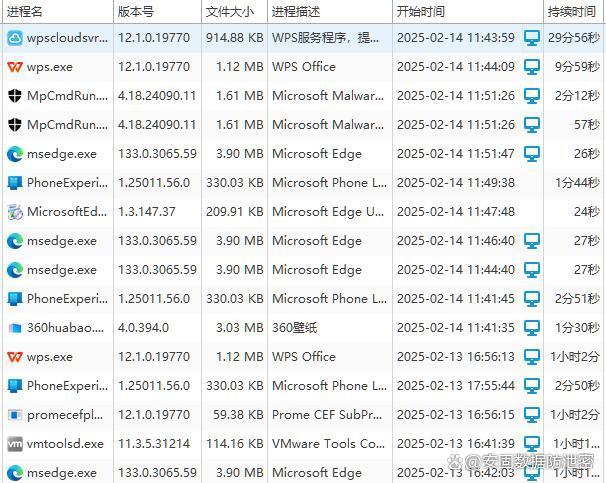Viewport: 606px width, 483px height.
Task: Click the wpscloudsvr cloud icon
Action: pos(15,38)
